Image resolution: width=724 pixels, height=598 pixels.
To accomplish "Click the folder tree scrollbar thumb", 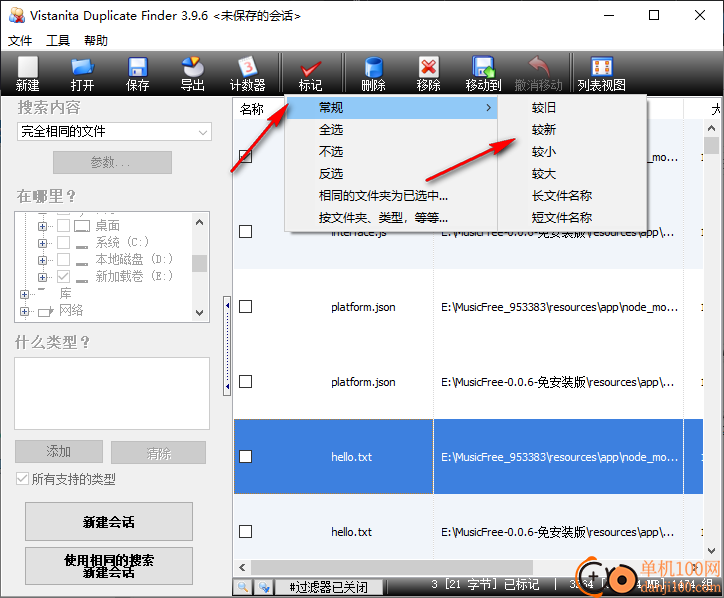I will click(x=199, y=264).
